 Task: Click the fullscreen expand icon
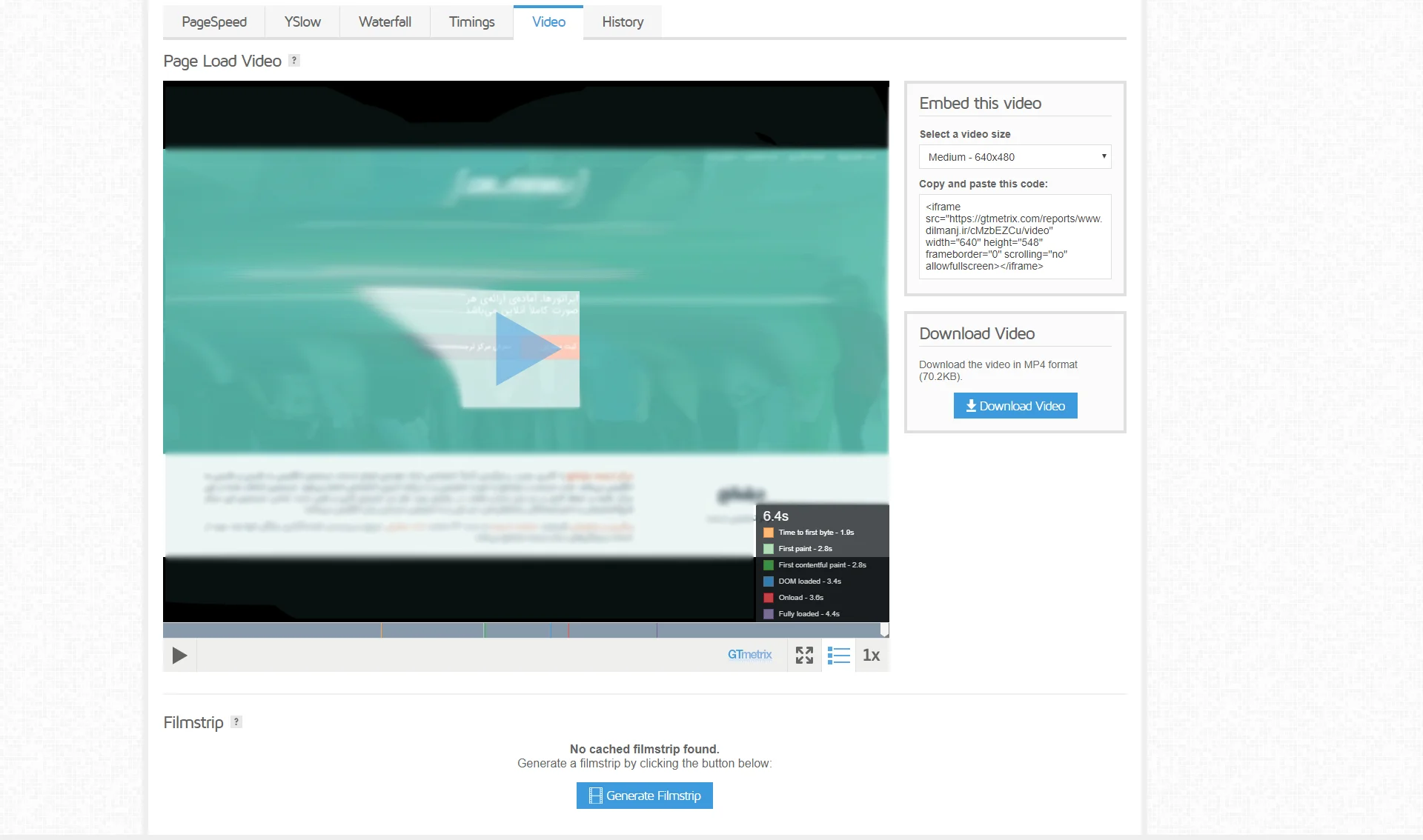point(804,656)
